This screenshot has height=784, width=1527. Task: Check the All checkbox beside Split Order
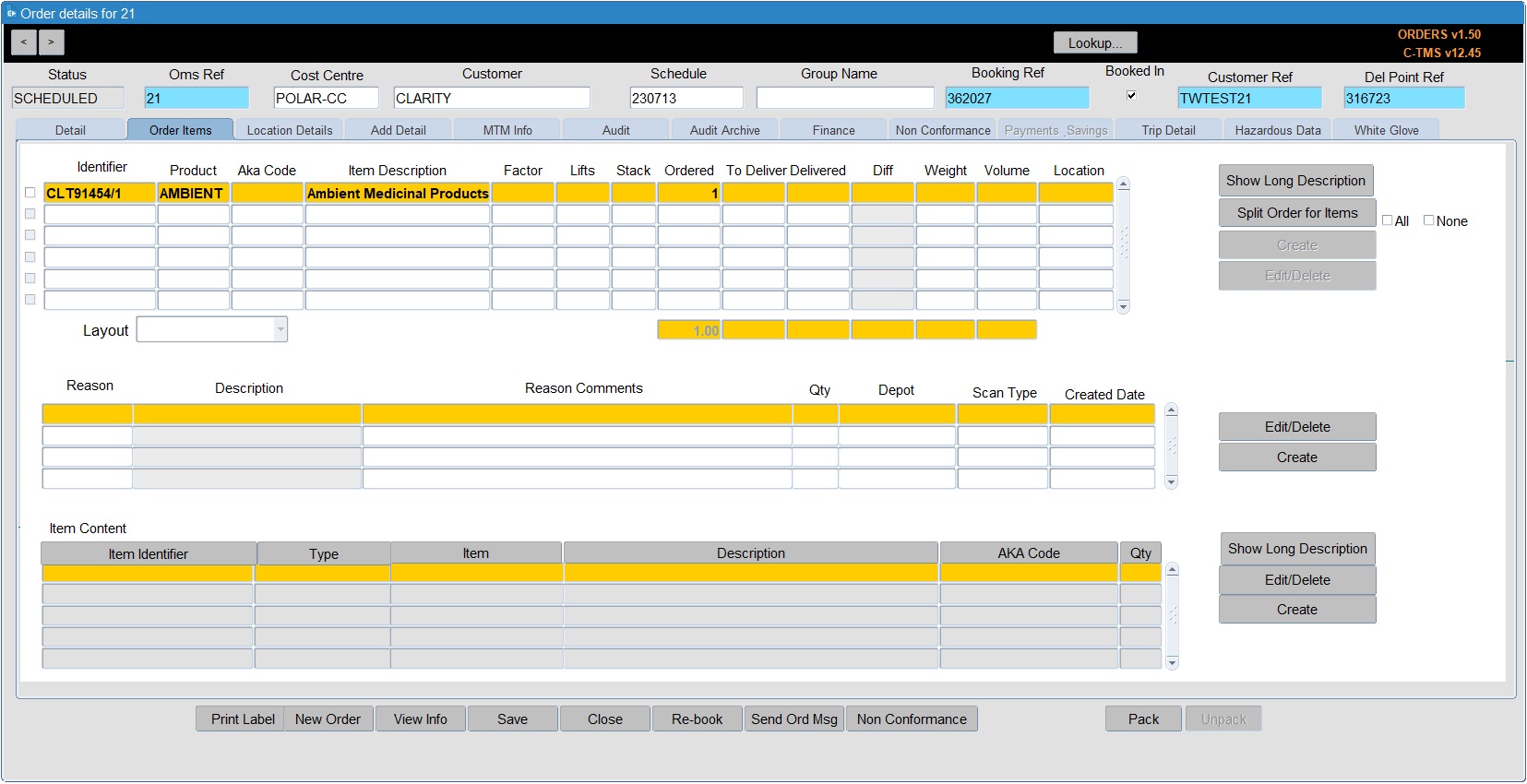coord(1387,220)
